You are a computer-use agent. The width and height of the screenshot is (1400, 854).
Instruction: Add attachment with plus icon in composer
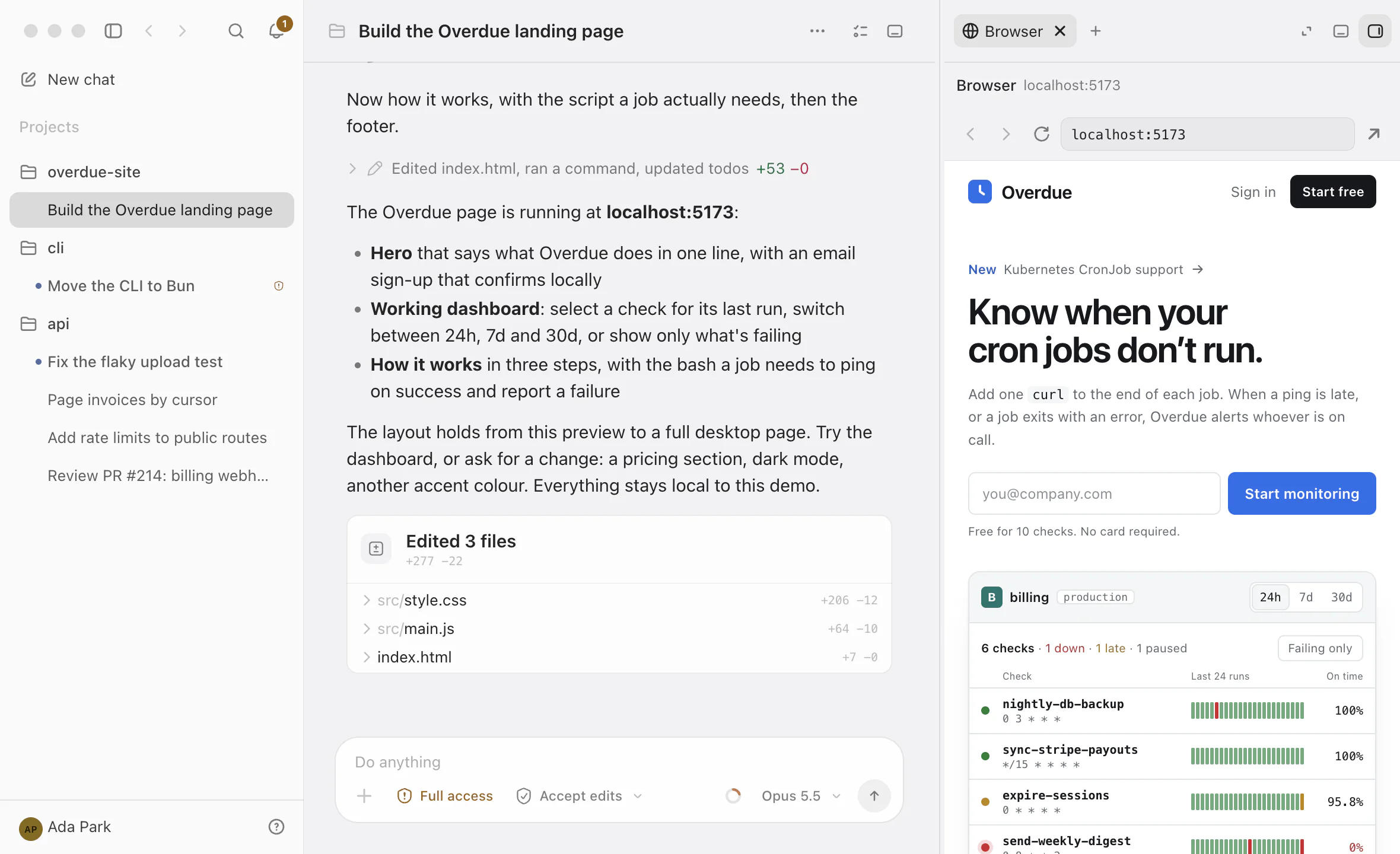point(364,796)
